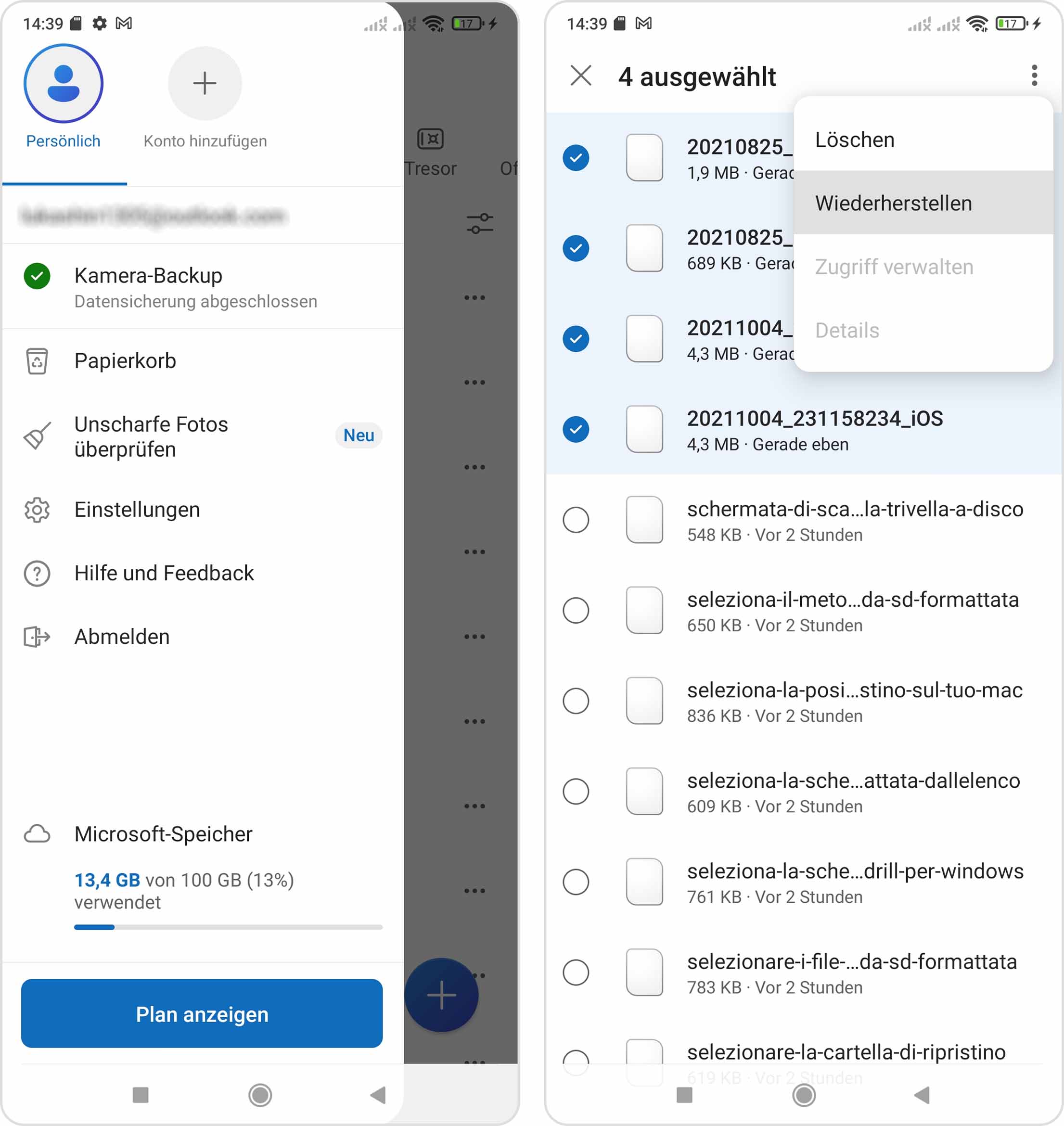Tap the Konto hinzufügen label
This screenshot has height=1126, width=1064.
(205, 141)
